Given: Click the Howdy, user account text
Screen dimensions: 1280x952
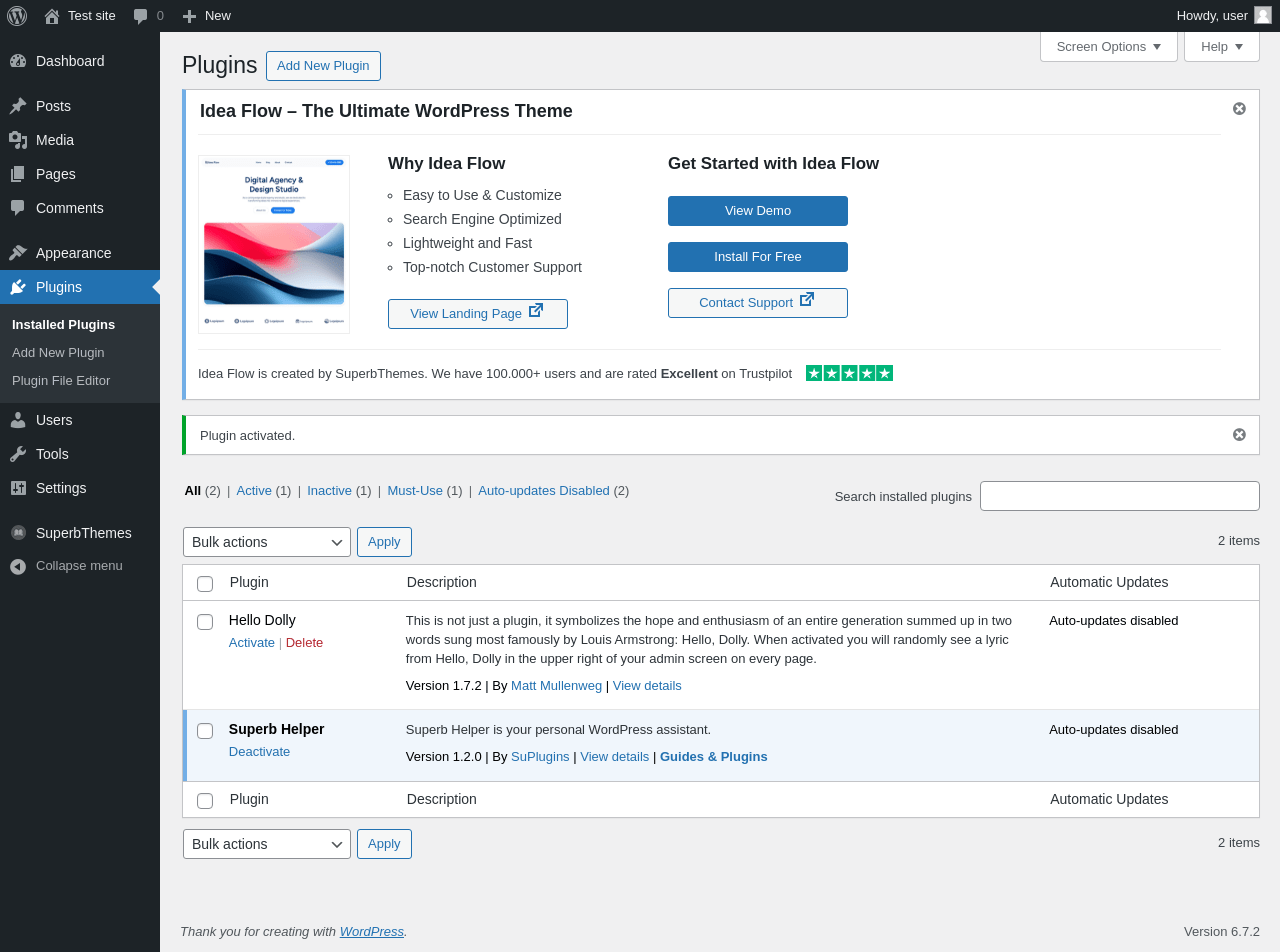Looking at the screenshot, I should pyautogui.click(x=1212, y=15).
